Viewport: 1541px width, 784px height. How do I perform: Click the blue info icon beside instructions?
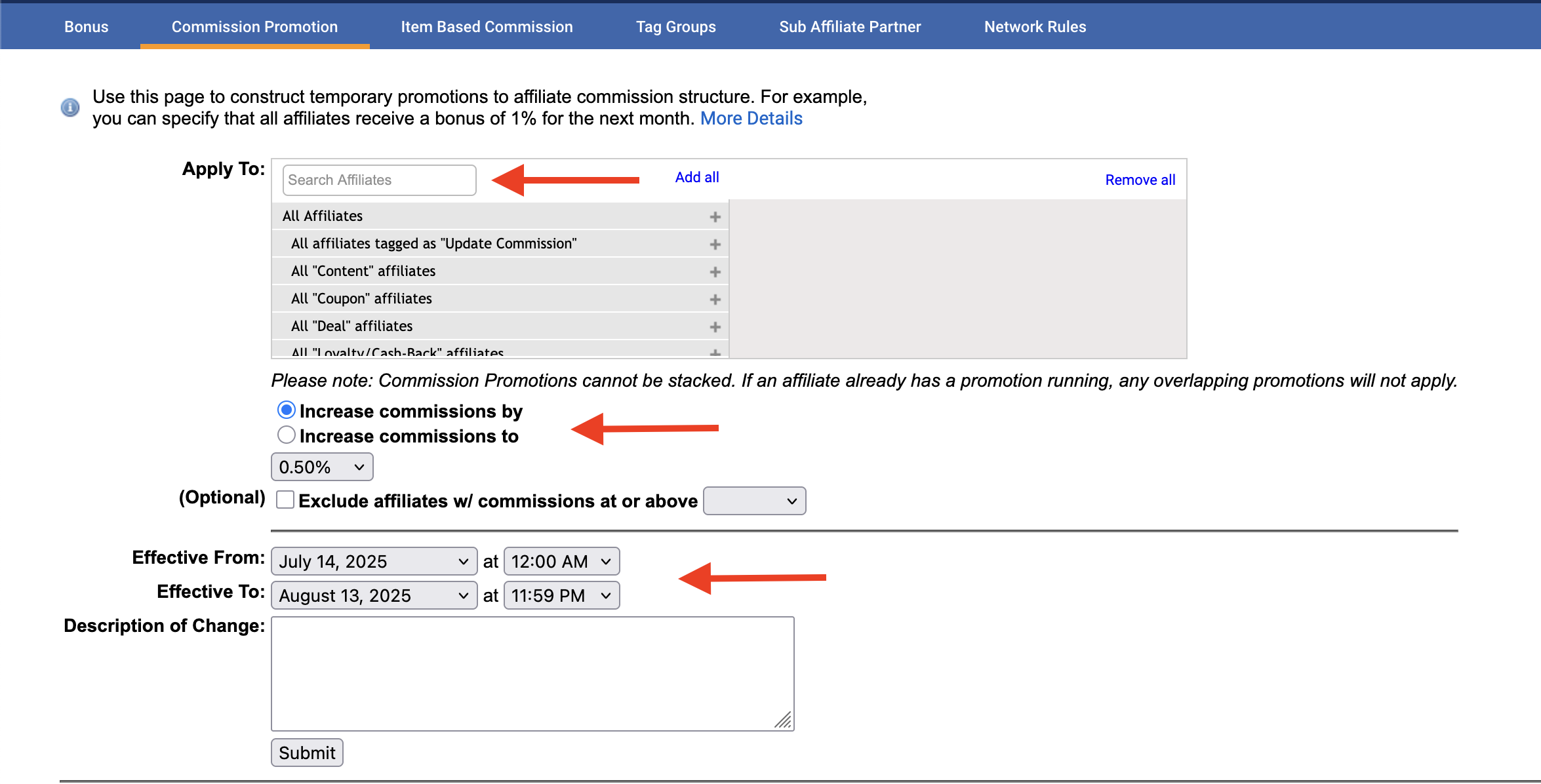coord(70,108)
